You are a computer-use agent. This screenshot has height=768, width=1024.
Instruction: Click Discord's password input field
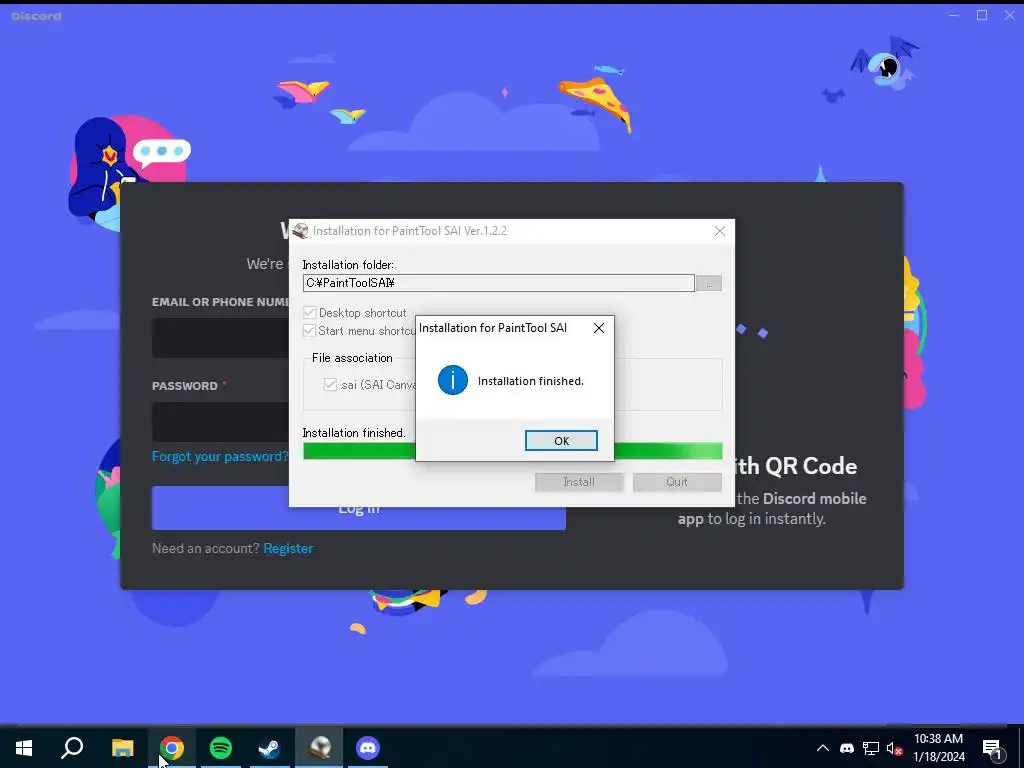[220, 422]
